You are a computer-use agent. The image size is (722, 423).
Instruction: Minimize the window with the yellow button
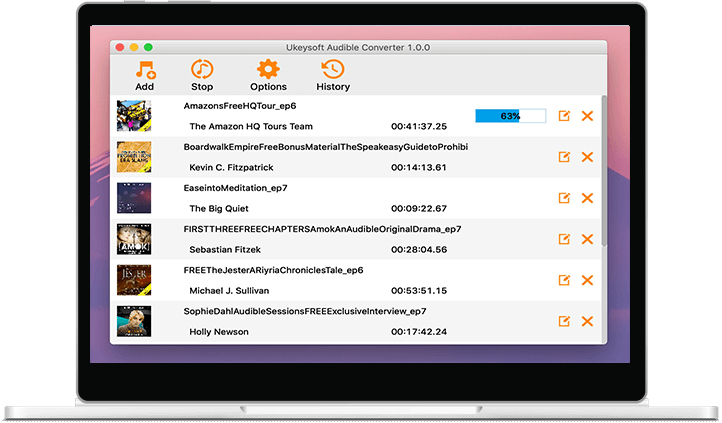[134, 47]
